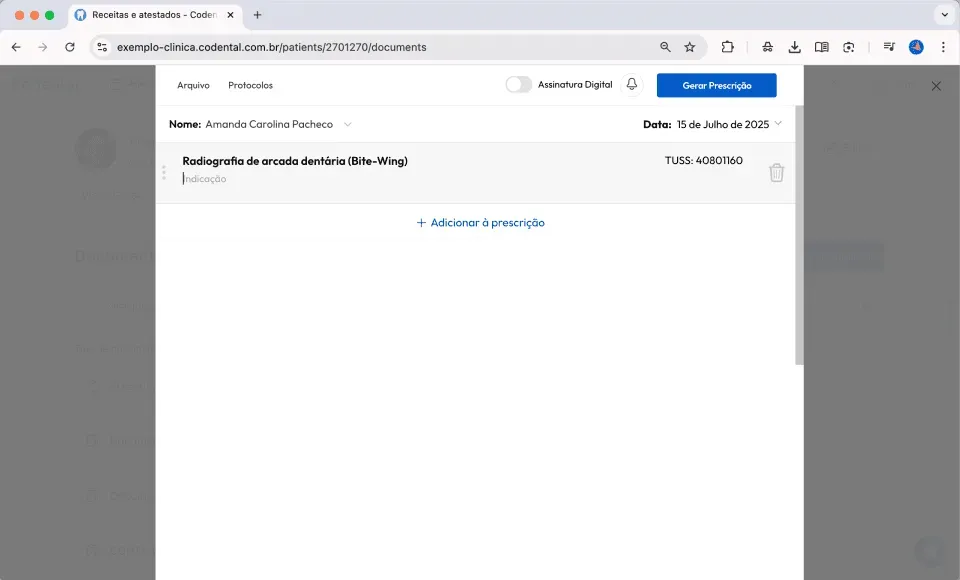Grab the drag handle of Radiografia item
This screenshot has height=580, width=960.
pos(164,173)
